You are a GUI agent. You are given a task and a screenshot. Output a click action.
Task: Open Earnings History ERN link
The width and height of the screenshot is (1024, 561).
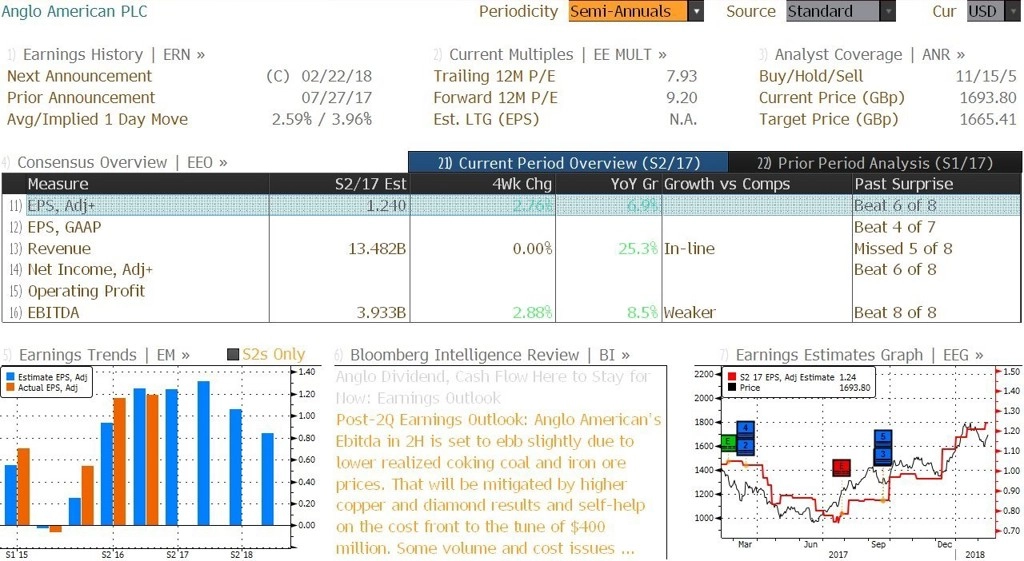106,54
